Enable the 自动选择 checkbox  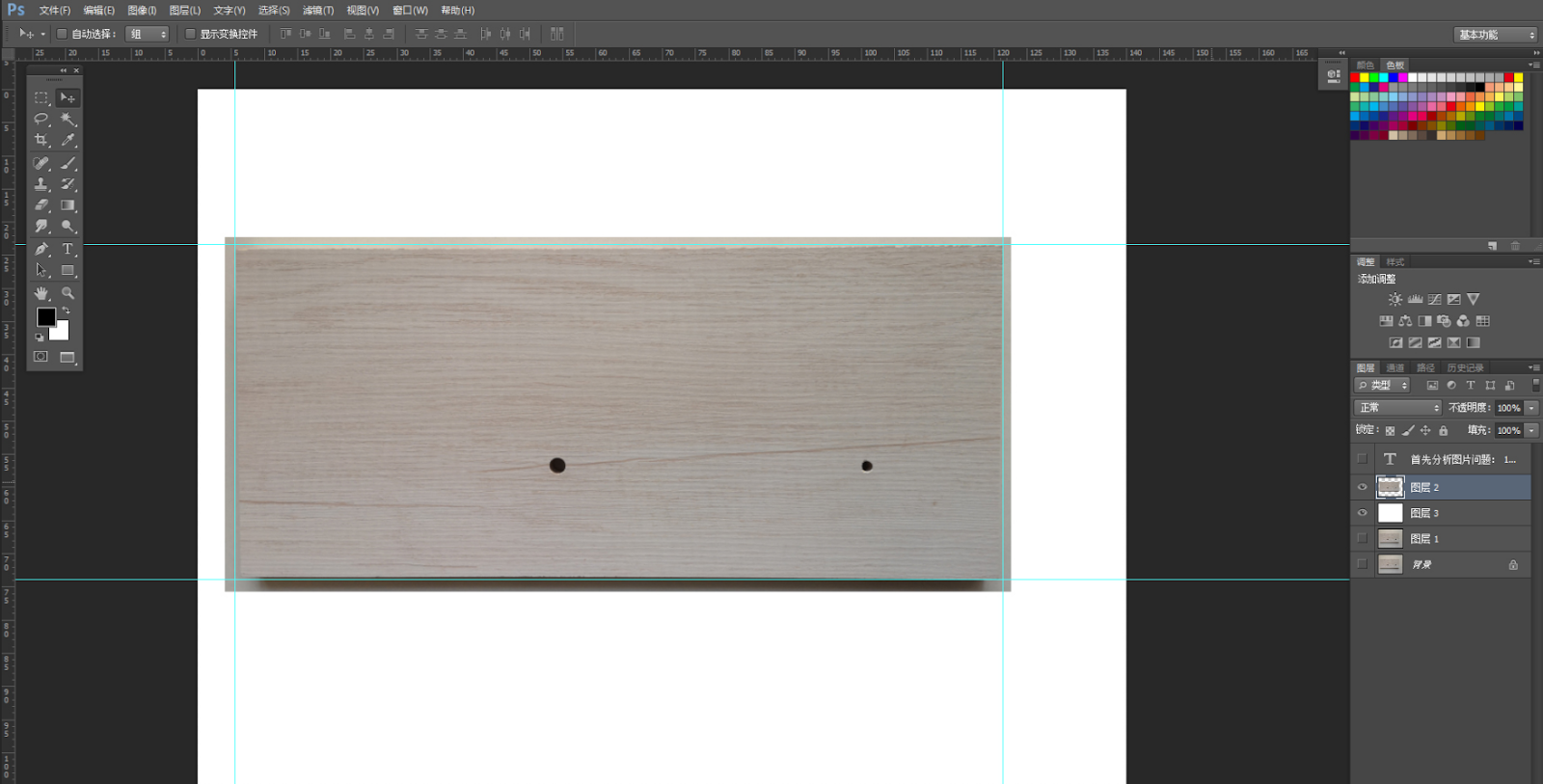[x=62, y=34]
